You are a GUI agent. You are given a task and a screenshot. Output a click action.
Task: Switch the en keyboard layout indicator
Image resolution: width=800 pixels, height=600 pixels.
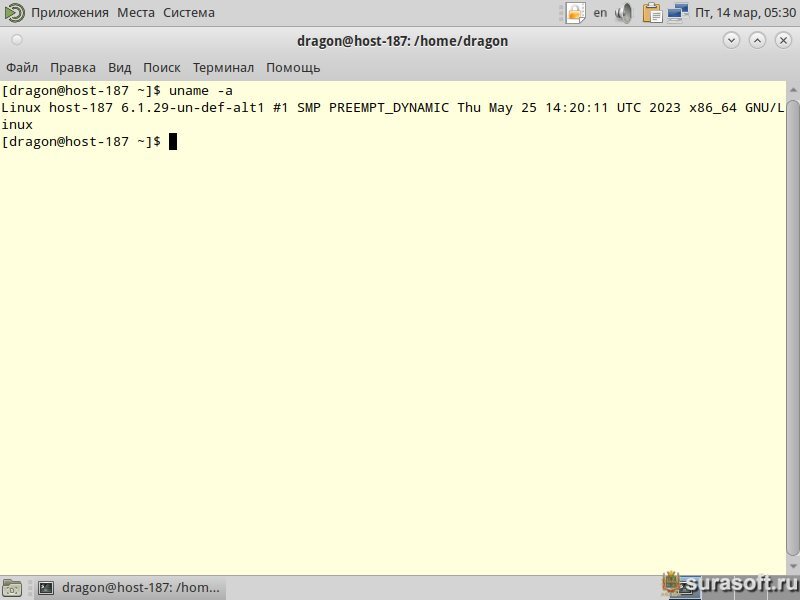(x=600, y=13)
